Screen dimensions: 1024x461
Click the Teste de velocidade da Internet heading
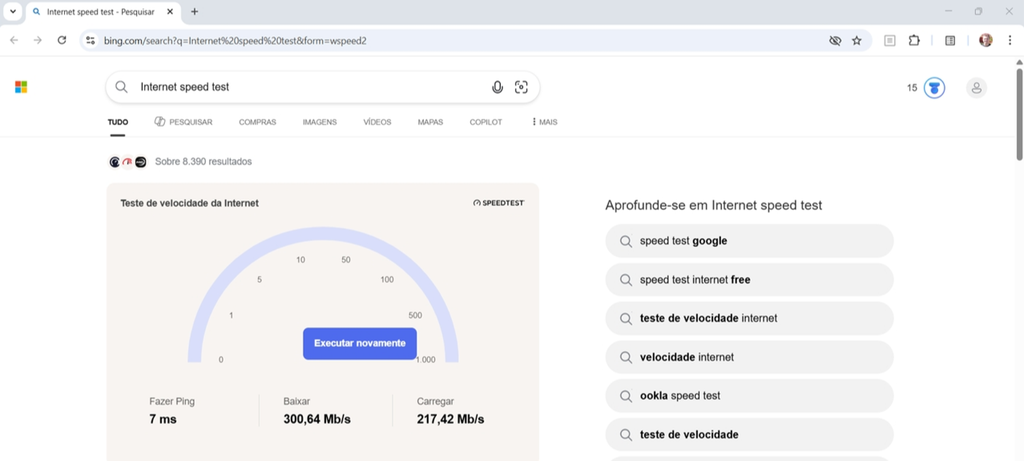(x=189, y=203)
